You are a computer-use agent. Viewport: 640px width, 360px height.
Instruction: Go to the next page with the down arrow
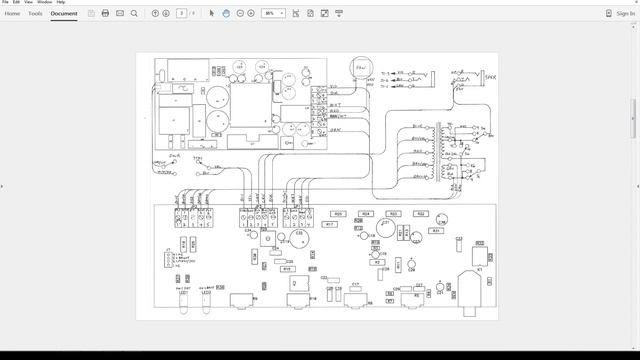166,13
